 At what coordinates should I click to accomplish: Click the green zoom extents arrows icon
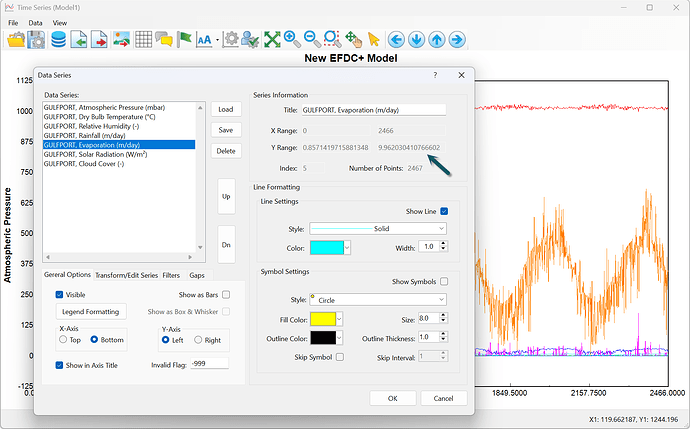pyautogui.click(x=272, y=40)
